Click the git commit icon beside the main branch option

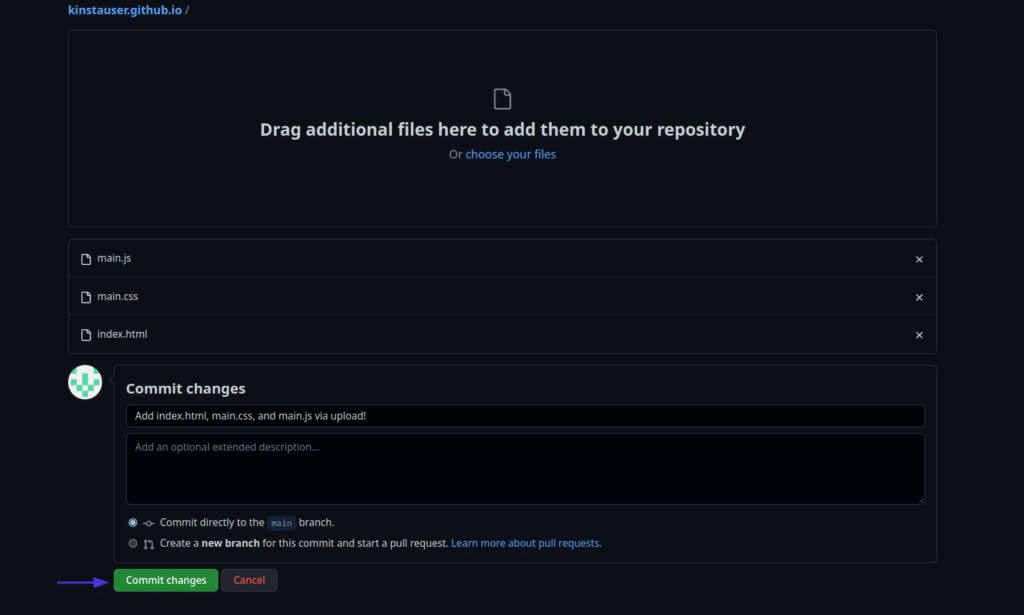149,523
